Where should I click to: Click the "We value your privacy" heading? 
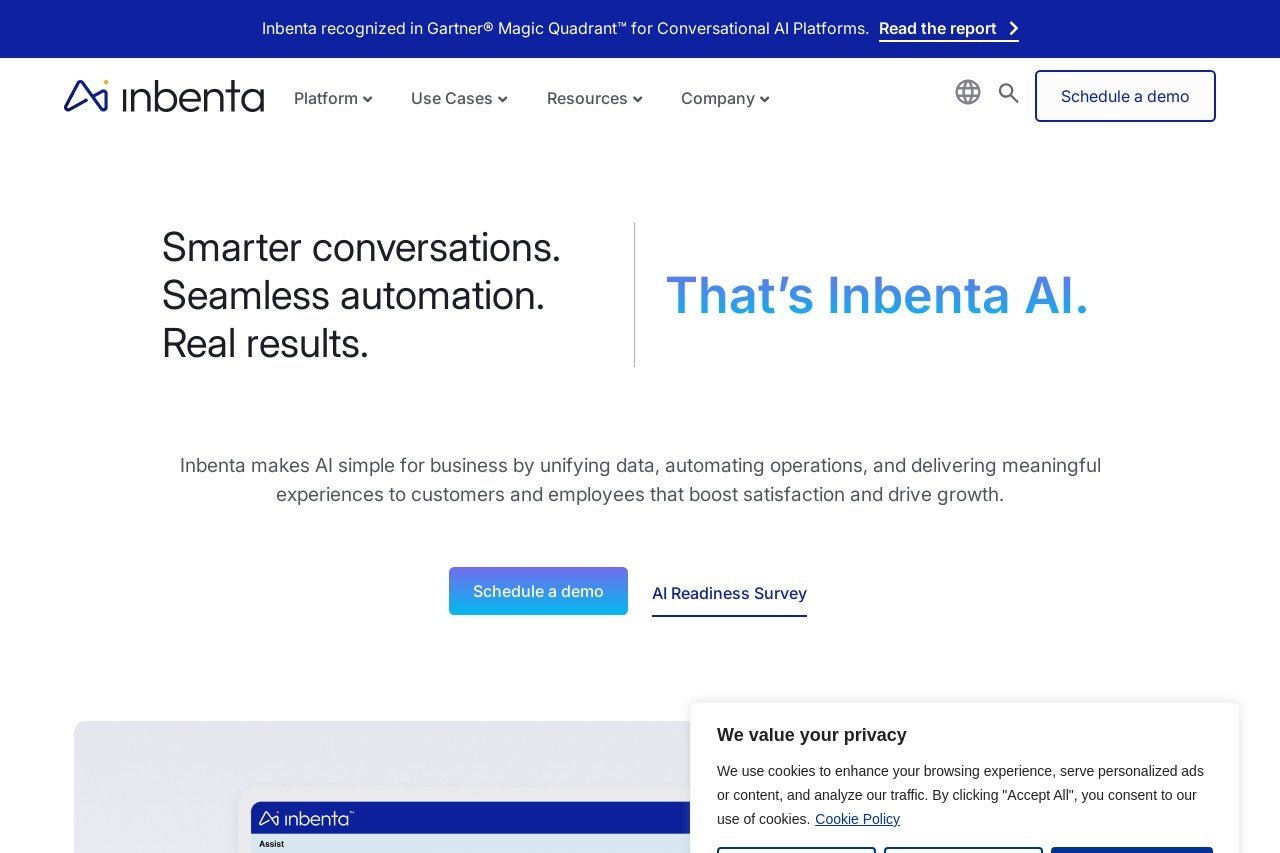812,735
